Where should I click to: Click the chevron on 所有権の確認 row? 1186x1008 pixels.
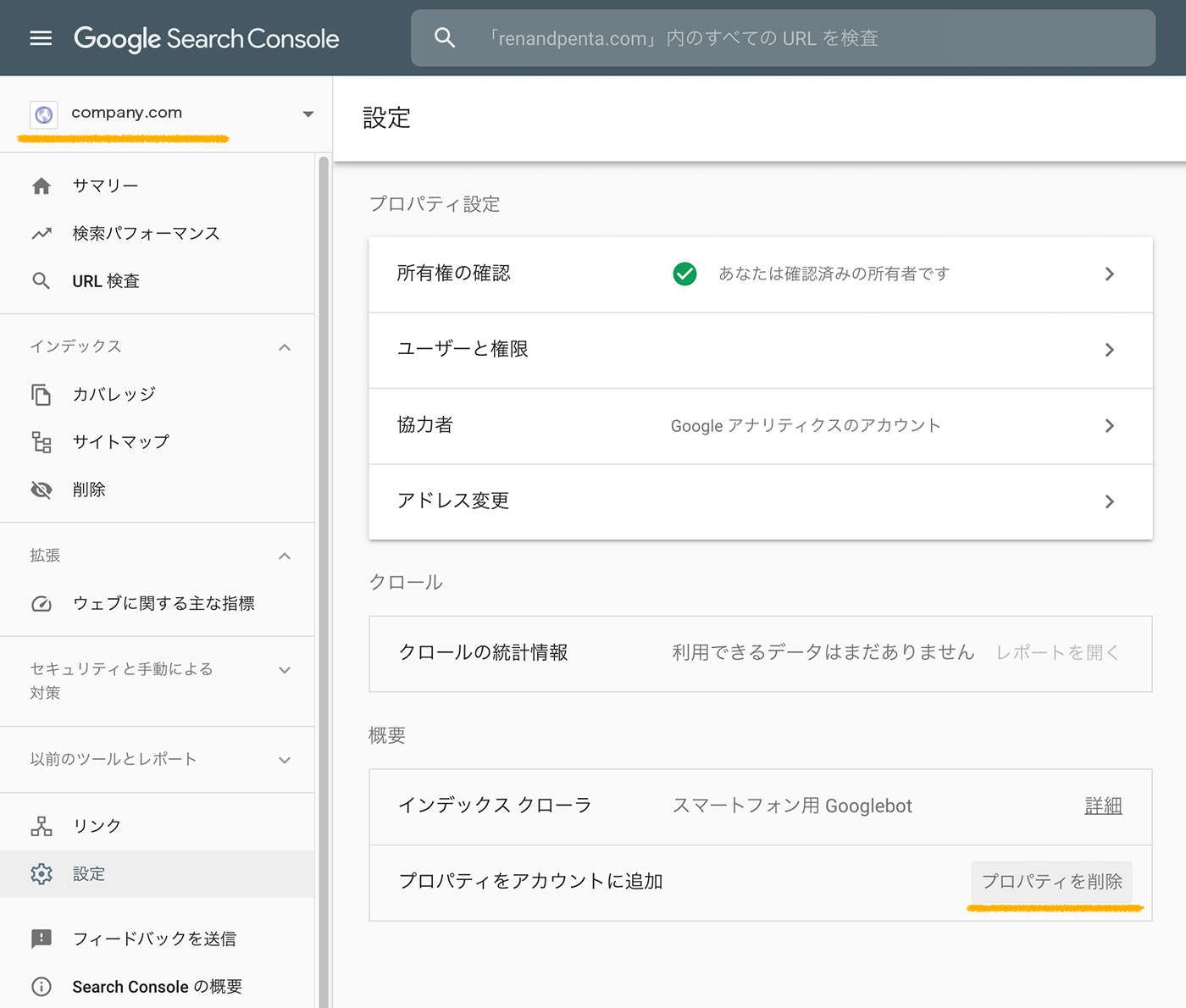(1109, 274)
